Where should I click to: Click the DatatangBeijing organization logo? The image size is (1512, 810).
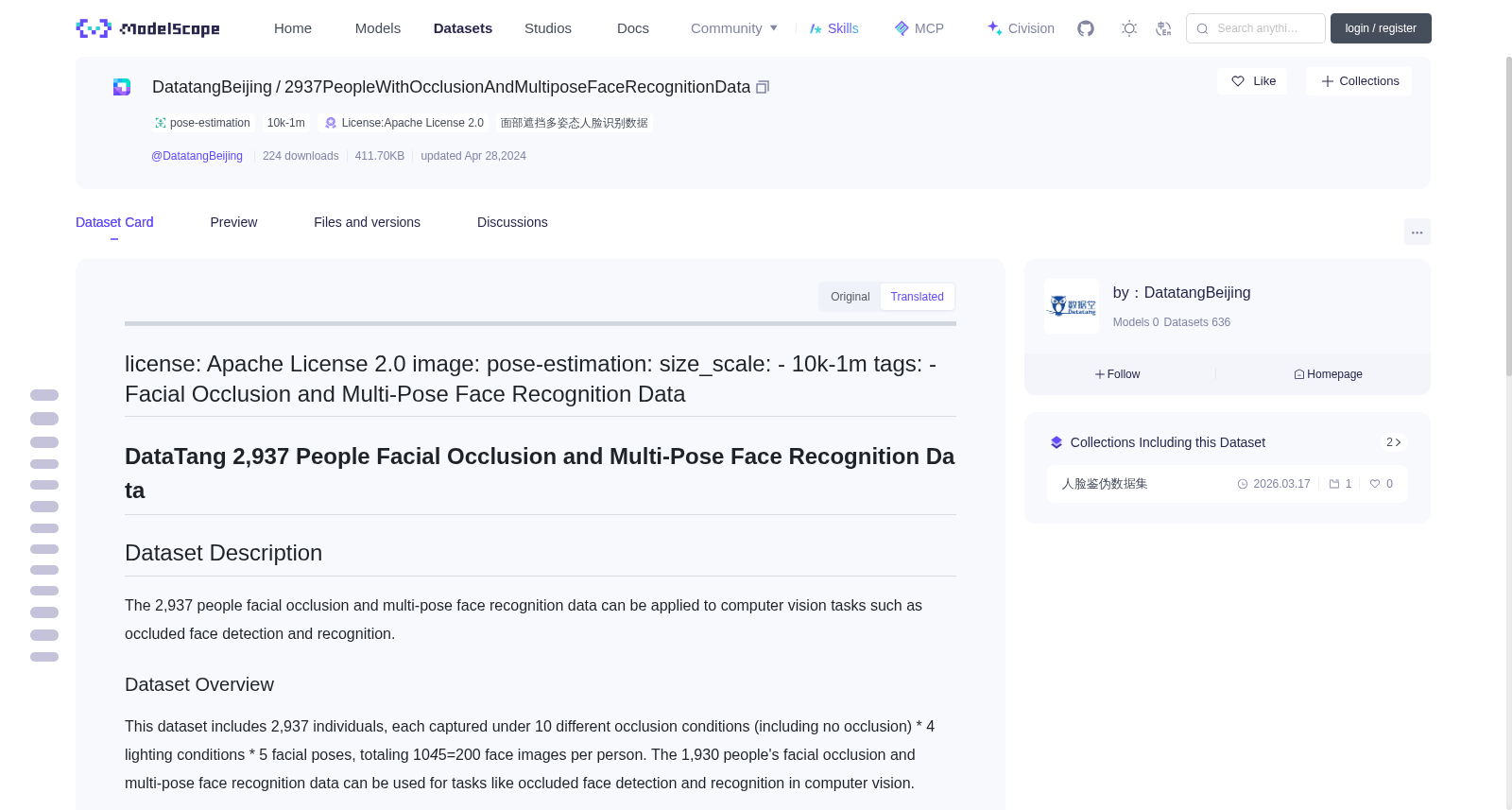click(x=1072, y=306)
